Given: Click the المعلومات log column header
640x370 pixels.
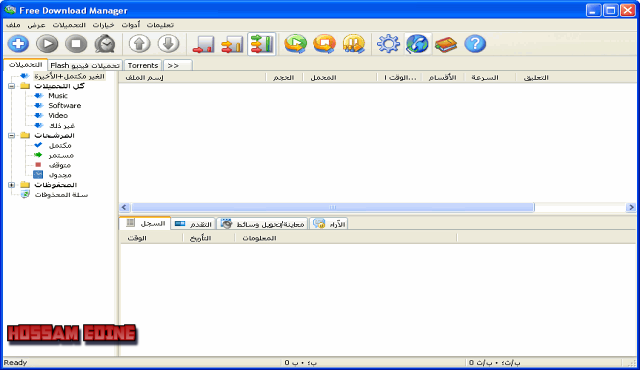Looking at the screenshot, I should click(x=346, y=238).
